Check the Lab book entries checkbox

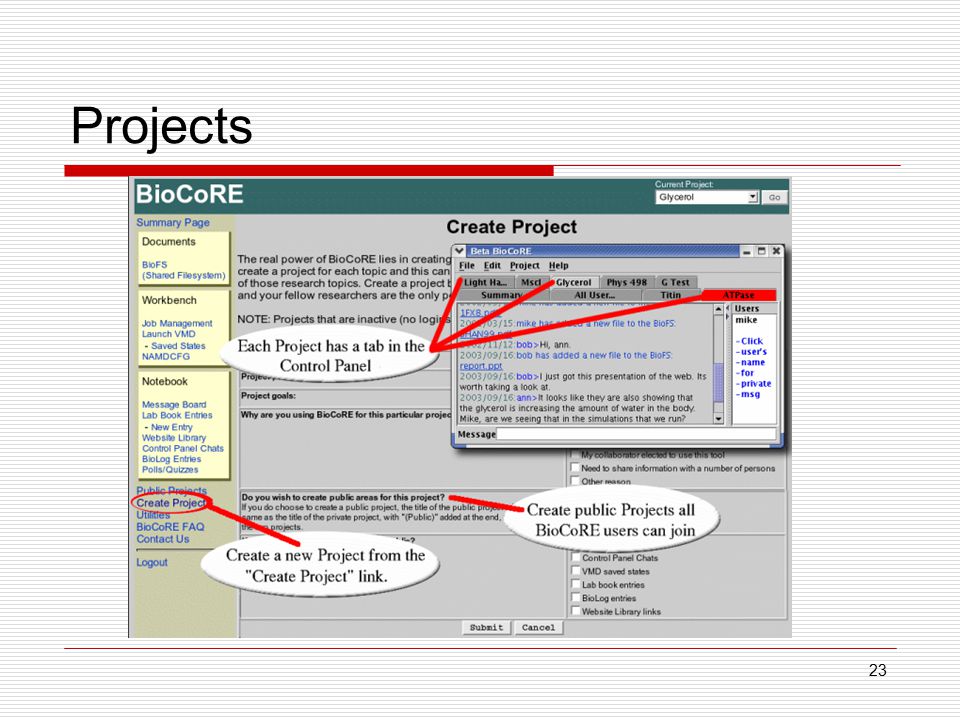click(576, 585)
